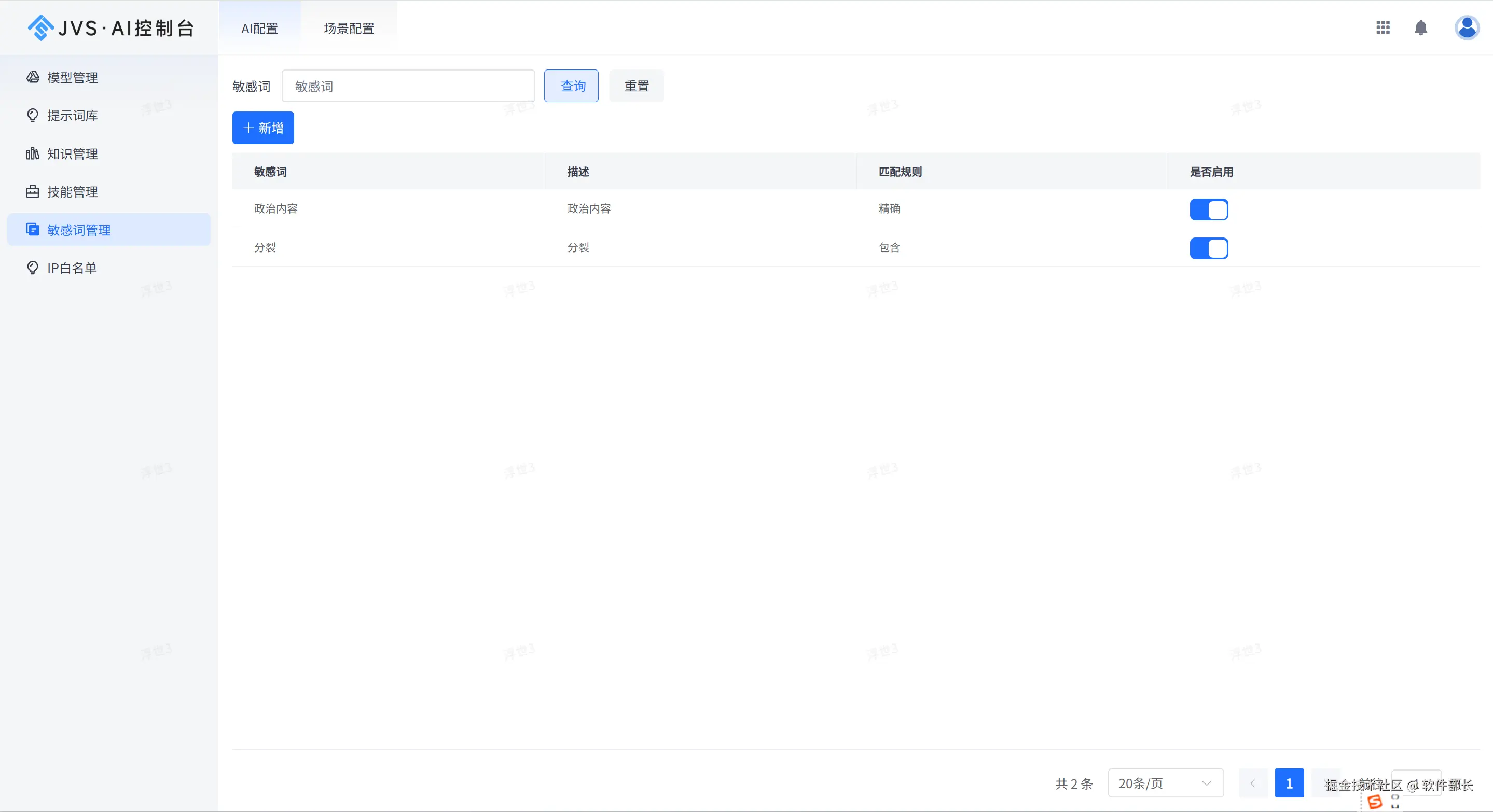
Task: Focus the 敏感词 search input field
Action: pos(408,86)
